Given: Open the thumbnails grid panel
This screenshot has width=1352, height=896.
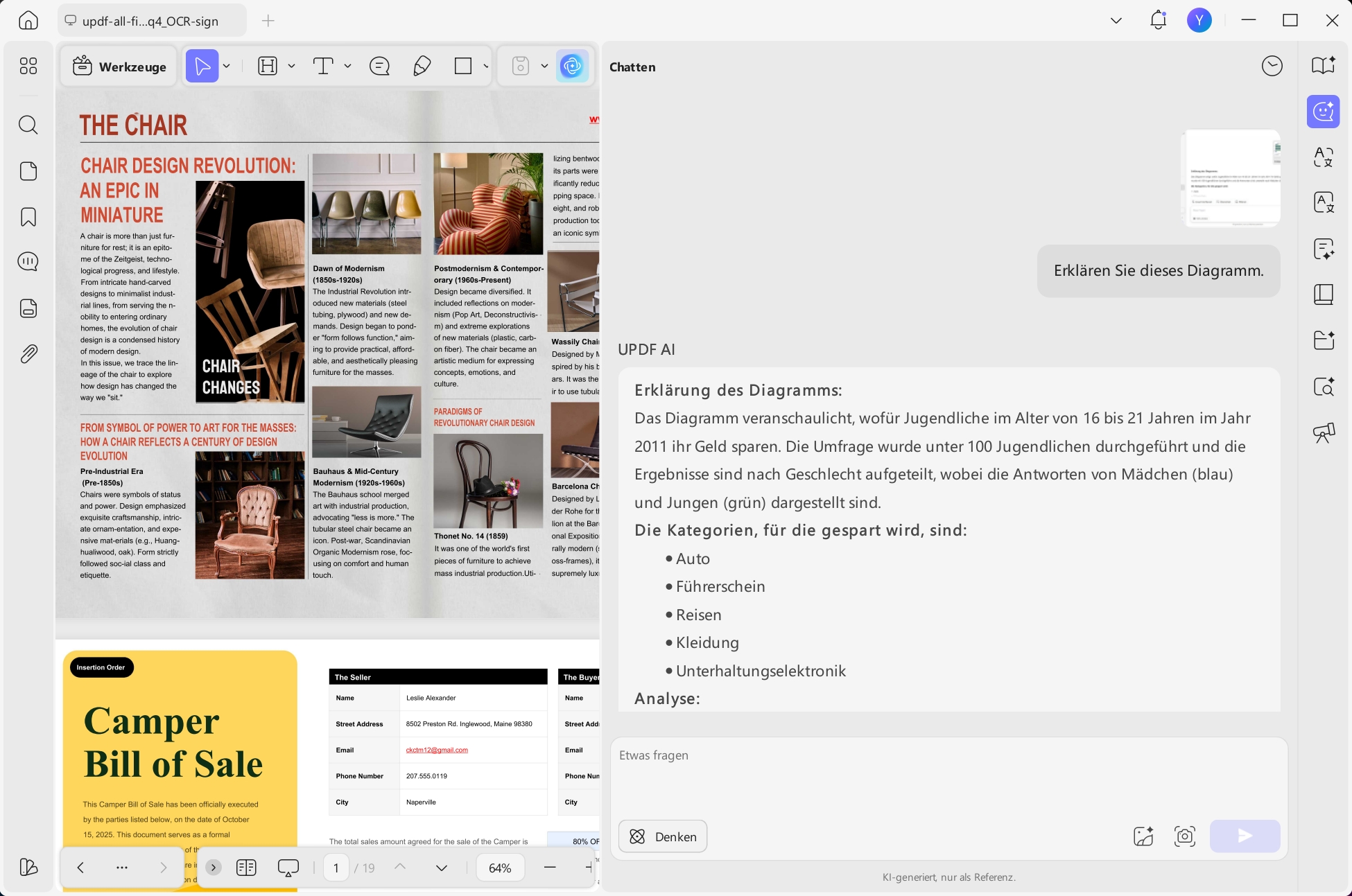Looking at the screenshot, I should [x=28, y=66].
